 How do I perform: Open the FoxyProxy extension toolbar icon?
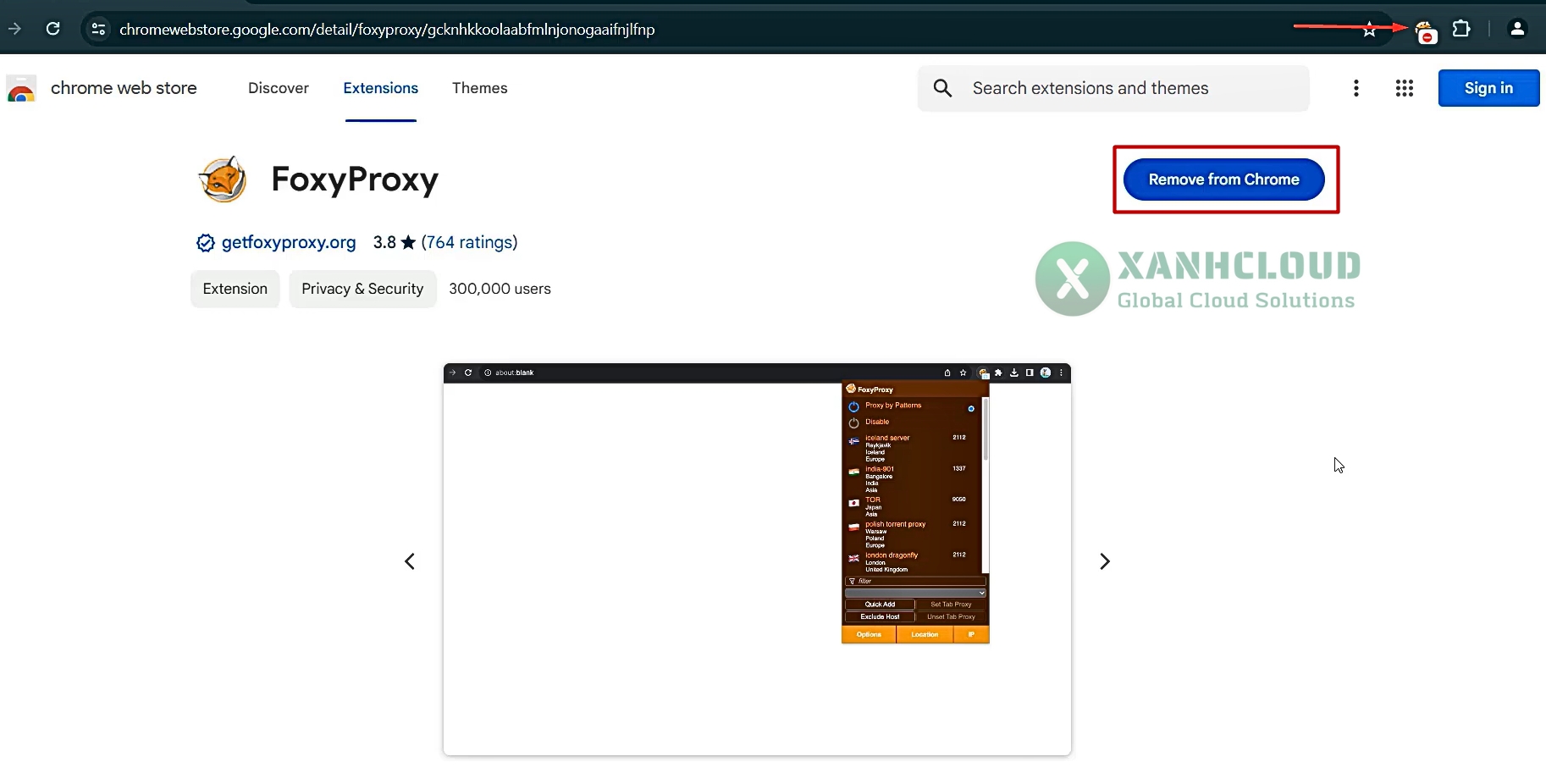click(1426, 32)
